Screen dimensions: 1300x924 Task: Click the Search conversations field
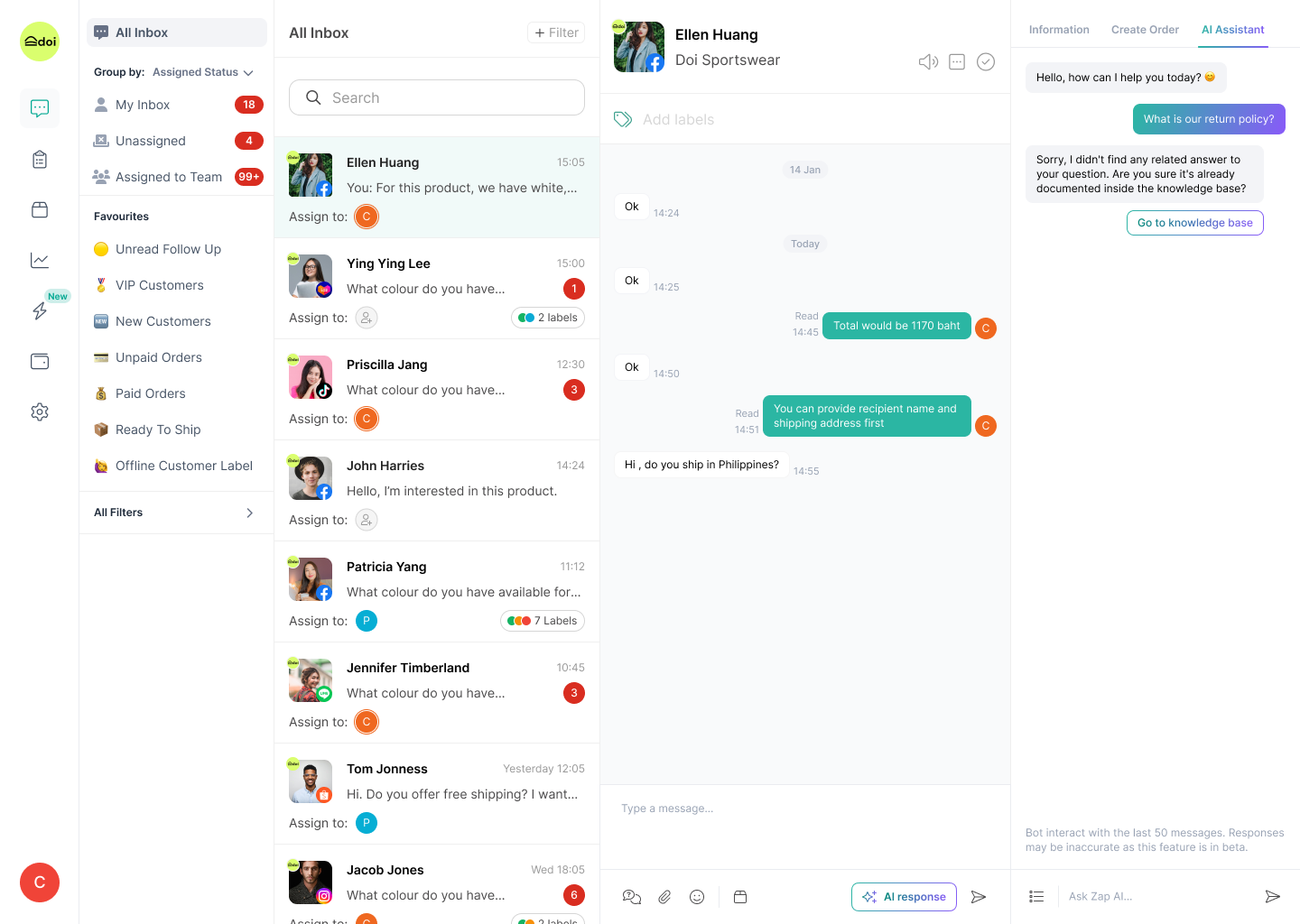(x=437, y=97)
